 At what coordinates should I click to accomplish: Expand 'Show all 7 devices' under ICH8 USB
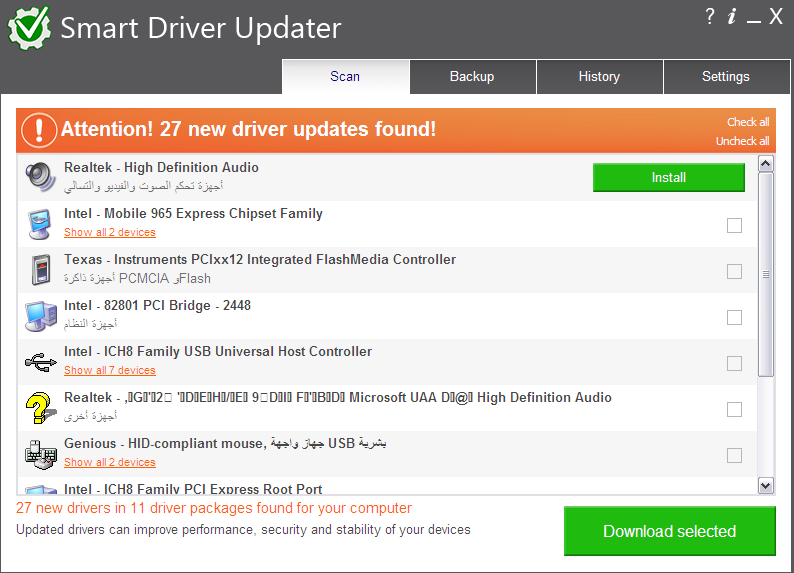(110, 370)
